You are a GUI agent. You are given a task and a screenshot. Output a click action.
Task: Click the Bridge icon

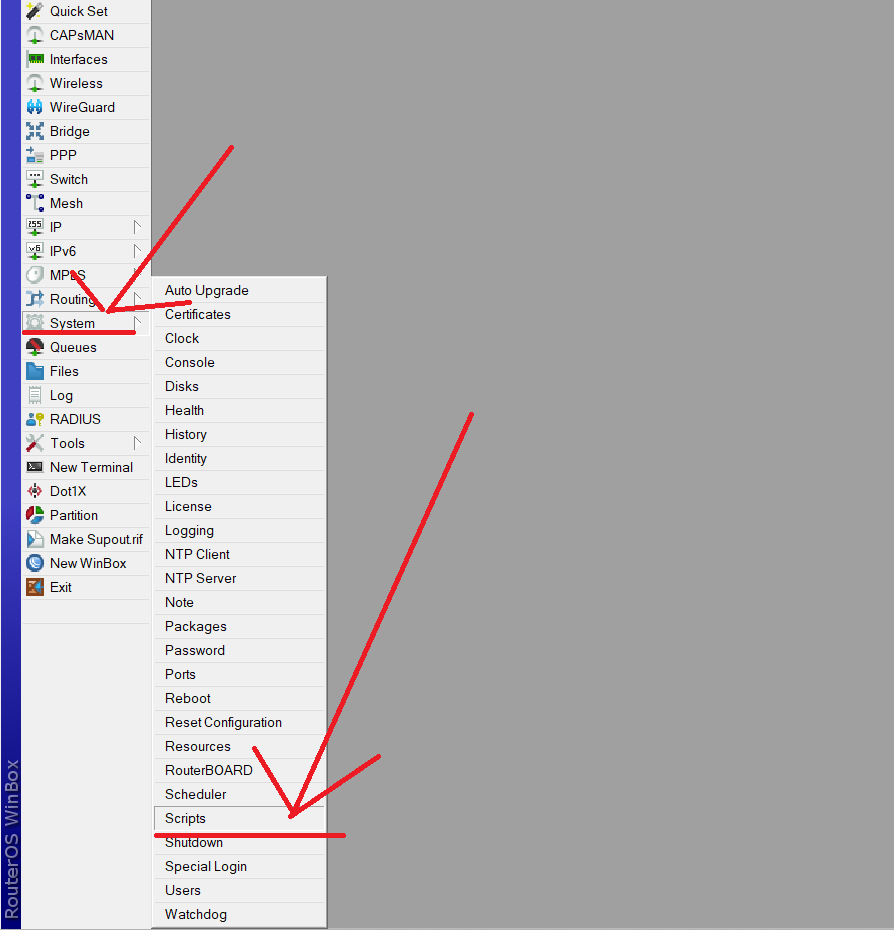tap(35, 131)
